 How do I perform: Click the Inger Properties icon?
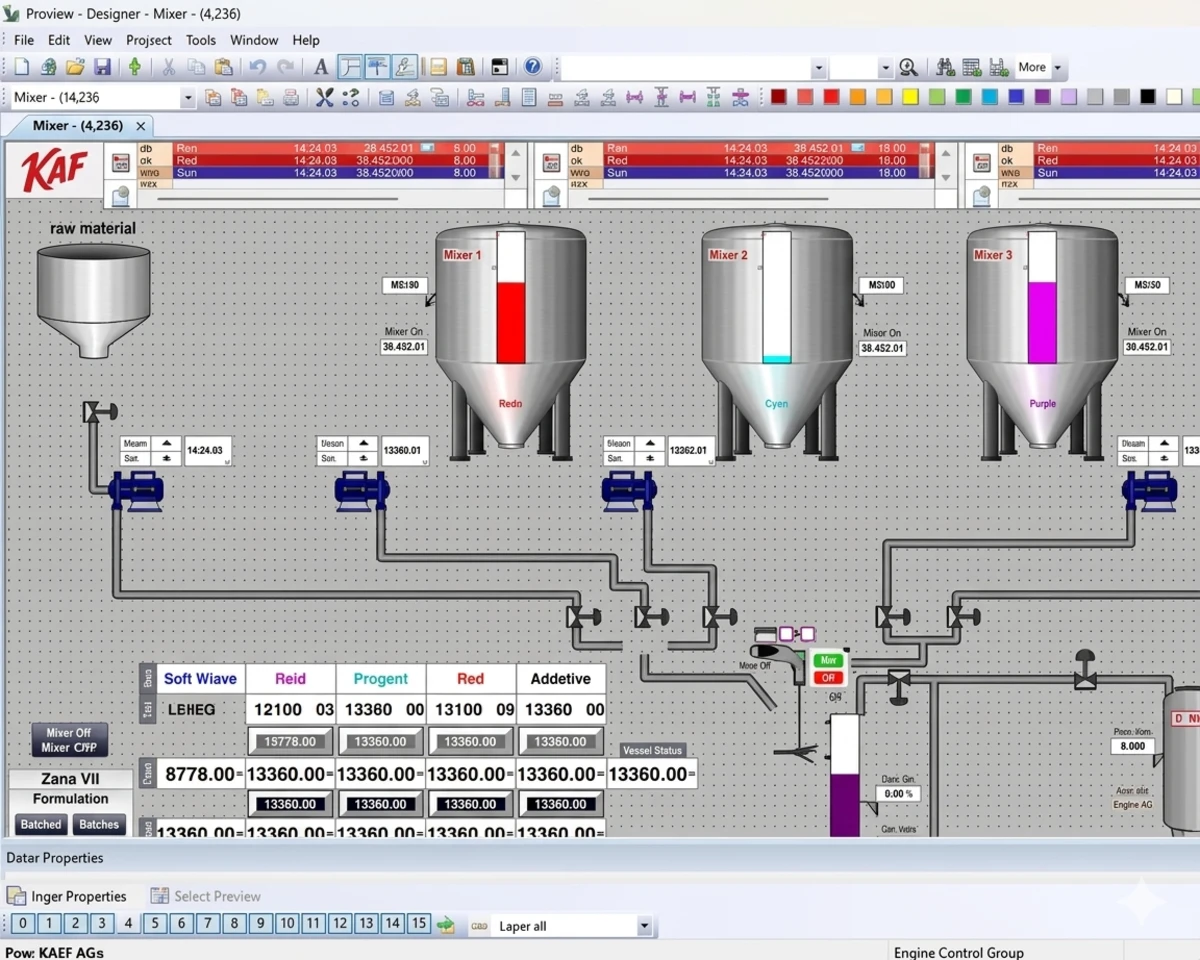tap(16, 896)
